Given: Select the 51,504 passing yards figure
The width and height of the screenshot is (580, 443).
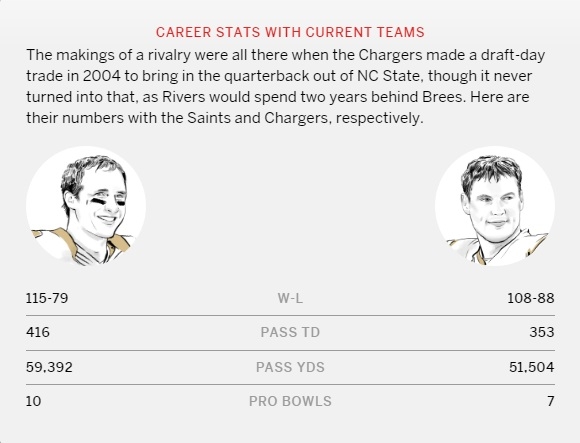Looking at the screenshot, I should [x=532, y=367].
